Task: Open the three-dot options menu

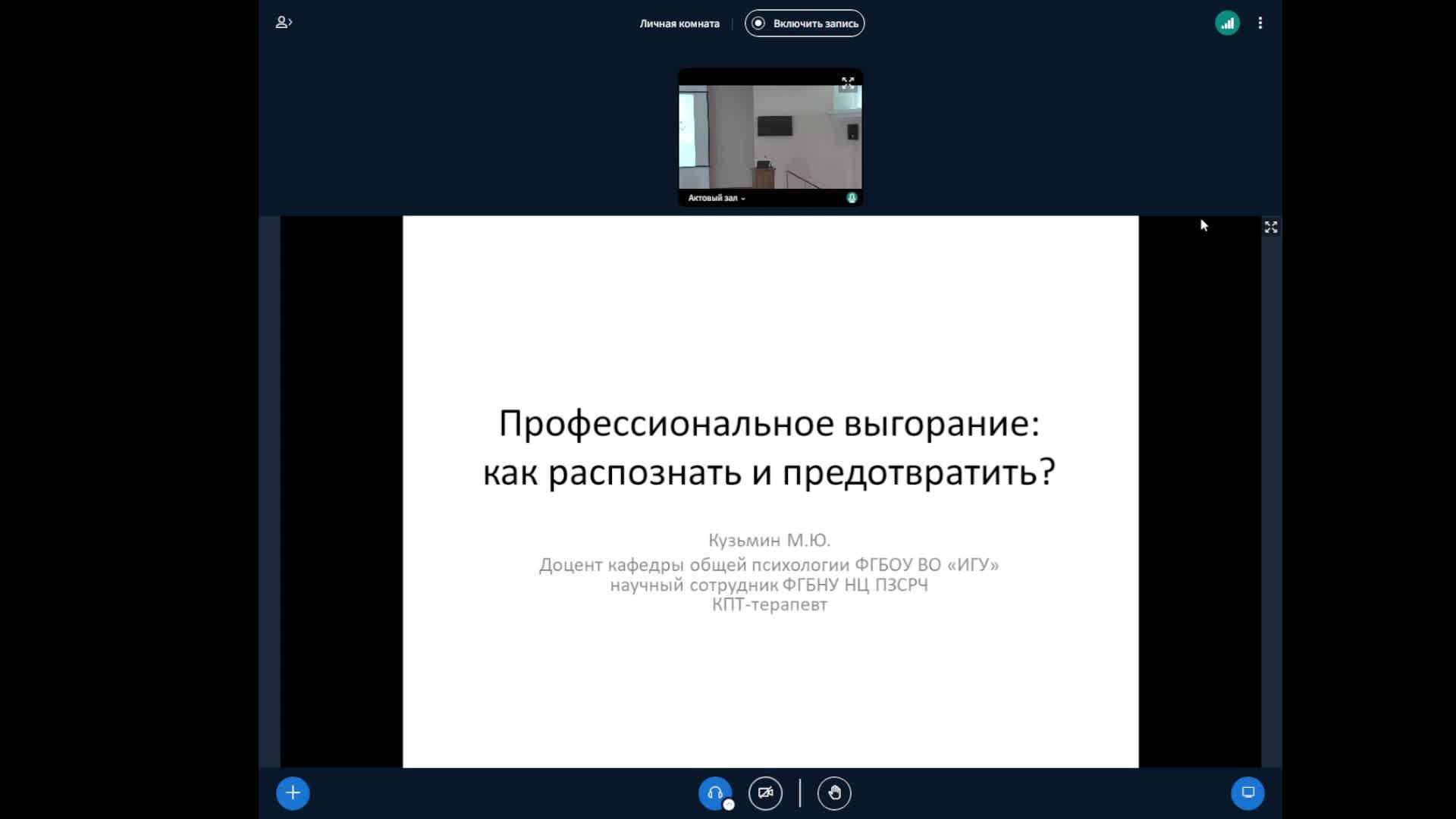Action: [1260, 24]
